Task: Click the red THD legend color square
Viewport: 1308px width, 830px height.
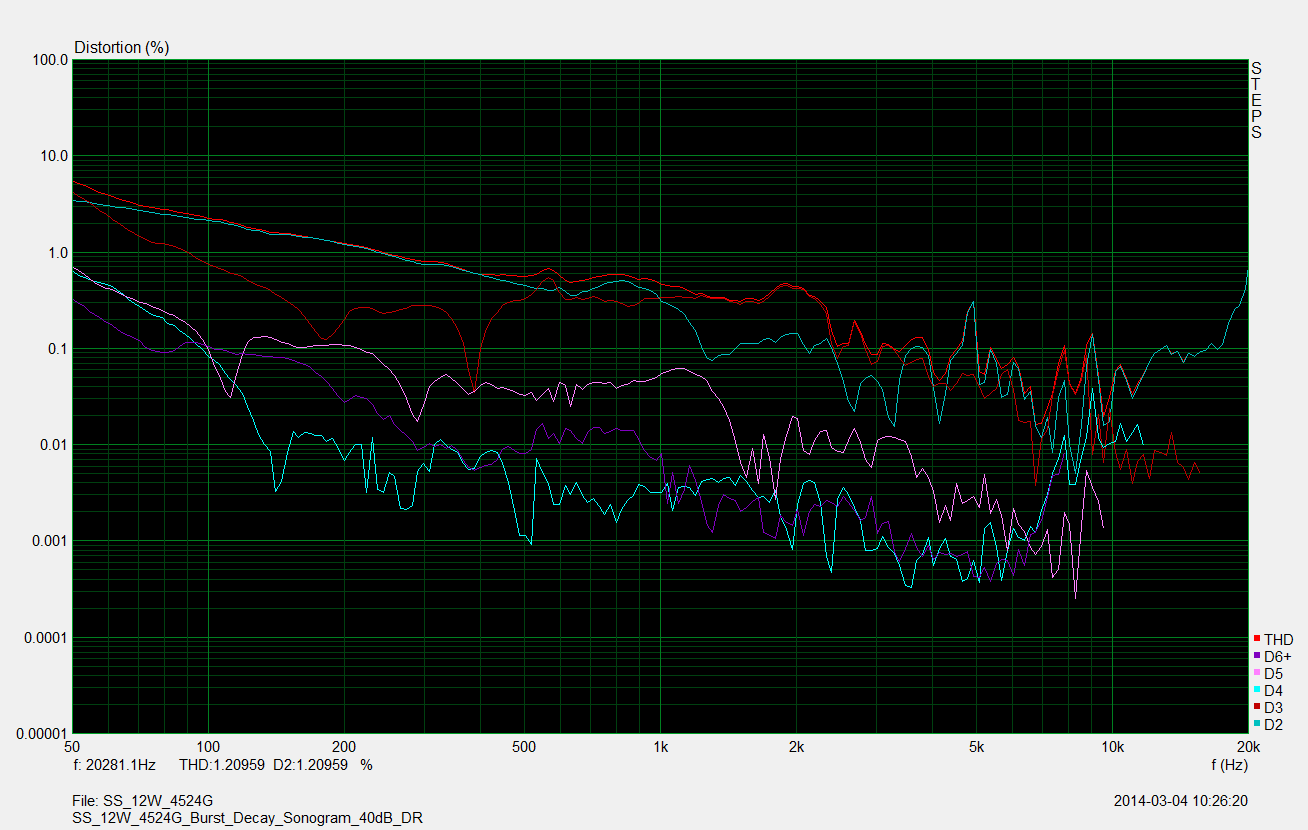Action: pyautogui.click(x=1256, y=639)
